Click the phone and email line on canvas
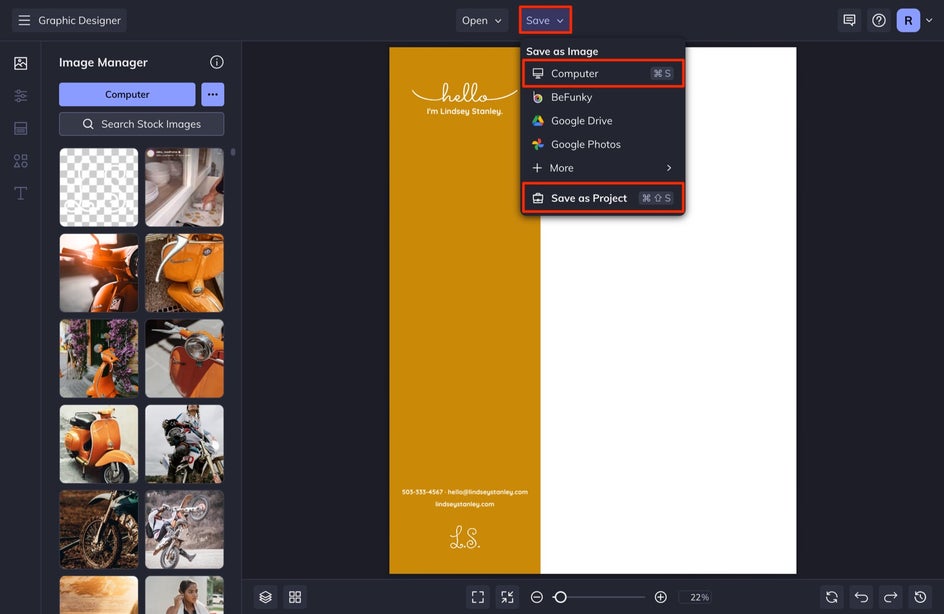Image resolution: width=944 pixels, height=614 pixels. tap(465, 492)
